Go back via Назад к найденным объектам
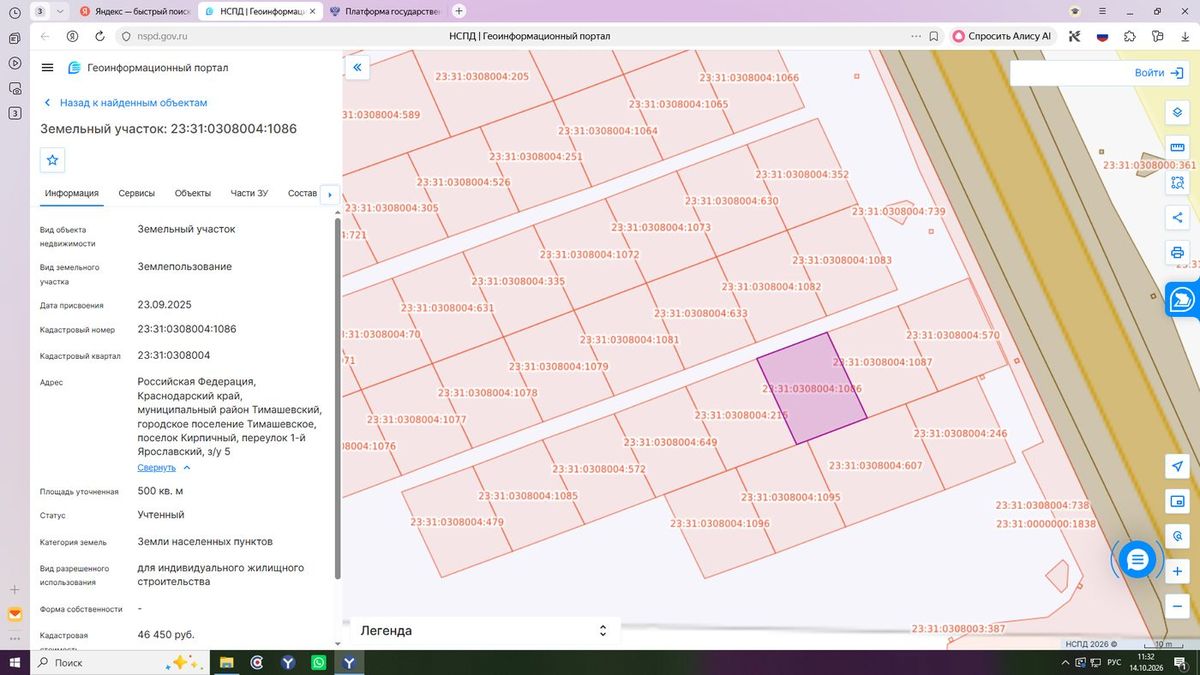 126,103
